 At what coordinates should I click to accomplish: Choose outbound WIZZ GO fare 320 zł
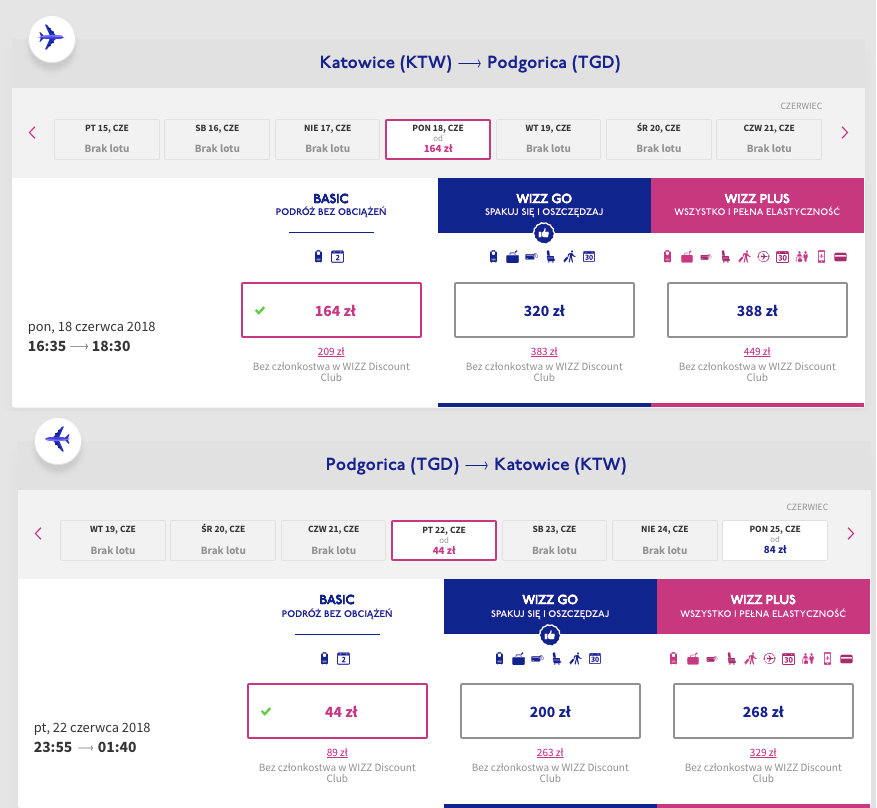tap(544, 310)
